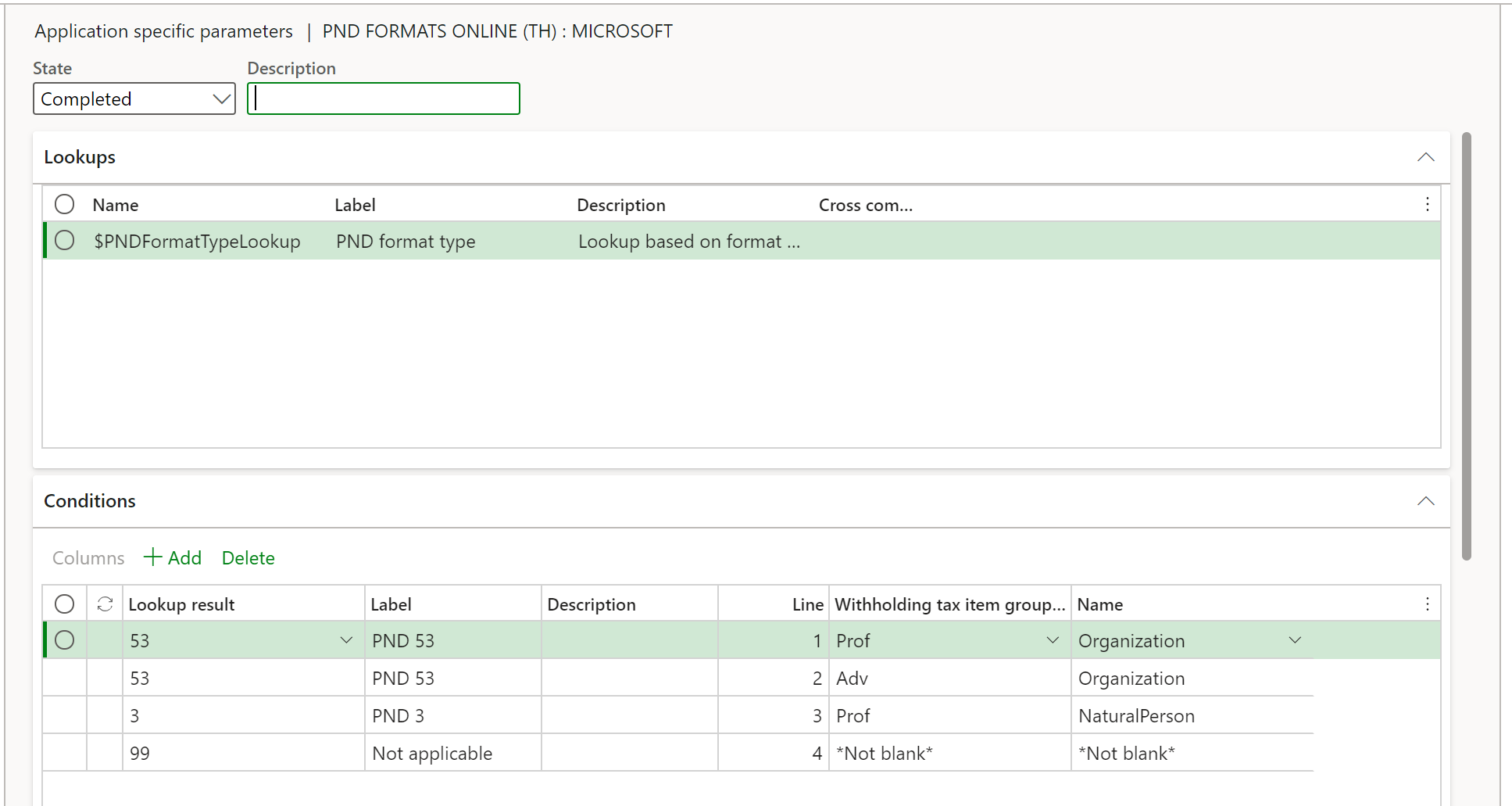
Task: Select the $PNDFormatTypeLookup row radio circle
Action: click(65, 240)
